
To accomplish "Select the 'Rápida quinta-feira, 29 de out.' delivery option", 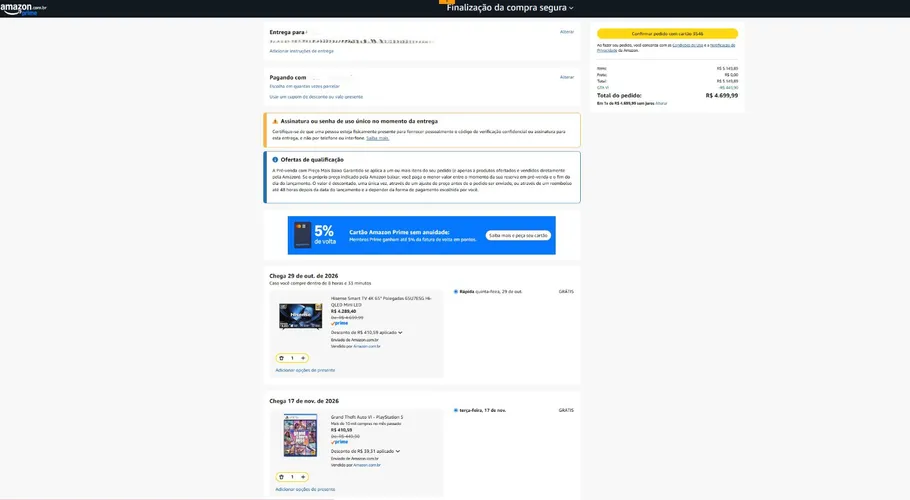I will [456, 292].
